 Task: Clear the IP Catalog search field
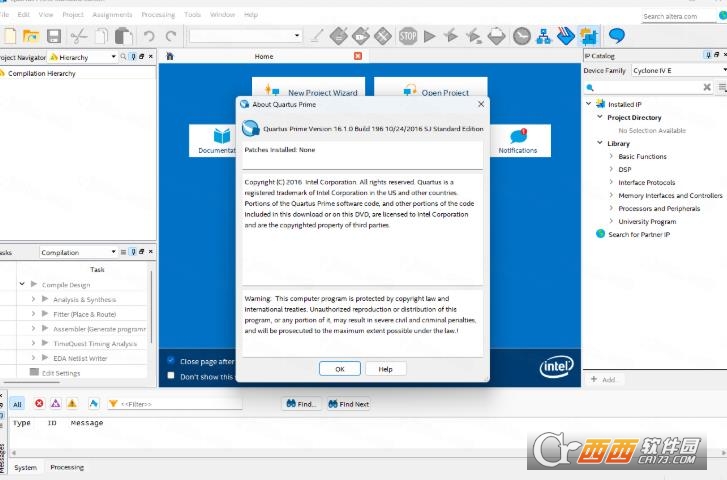707,87
